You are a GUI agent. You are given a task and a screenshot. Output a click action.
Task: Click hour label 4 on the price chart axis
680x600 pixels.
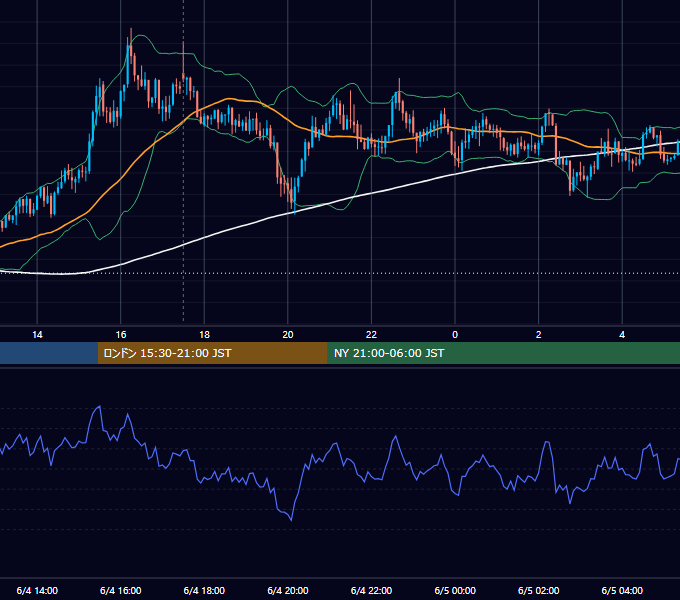[x=622, y=335]
